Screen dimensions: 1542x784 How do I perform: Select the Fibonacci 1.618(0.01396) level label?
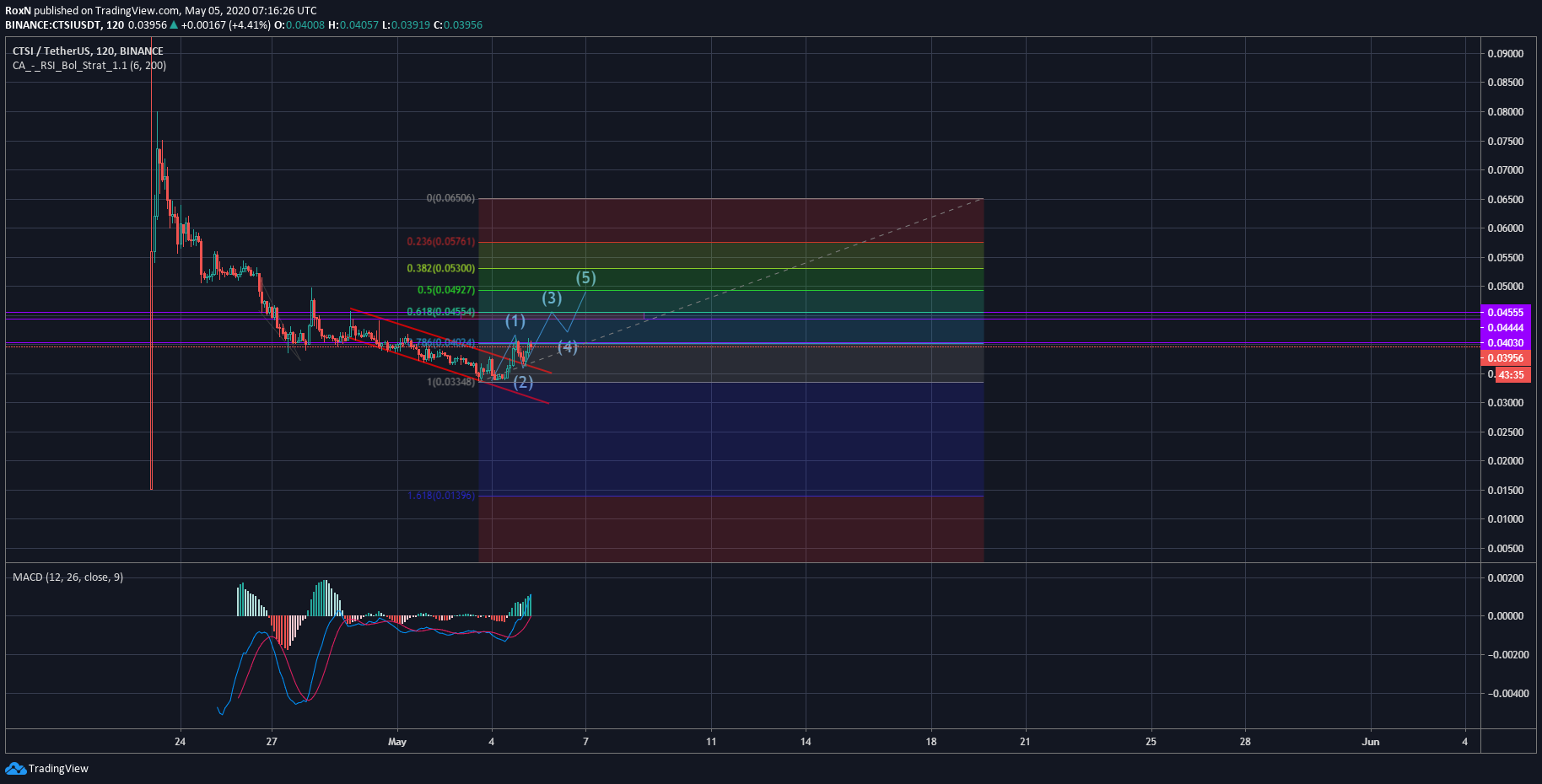pyautogui.click(x=441, y=495)
